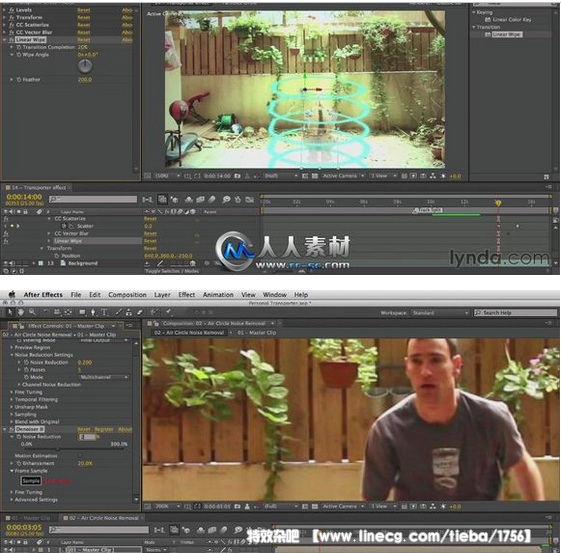561x553 pixels.
Task: Click Graph Editor icon in Transporter effect timeline
Action: click(x=249, y=200)
